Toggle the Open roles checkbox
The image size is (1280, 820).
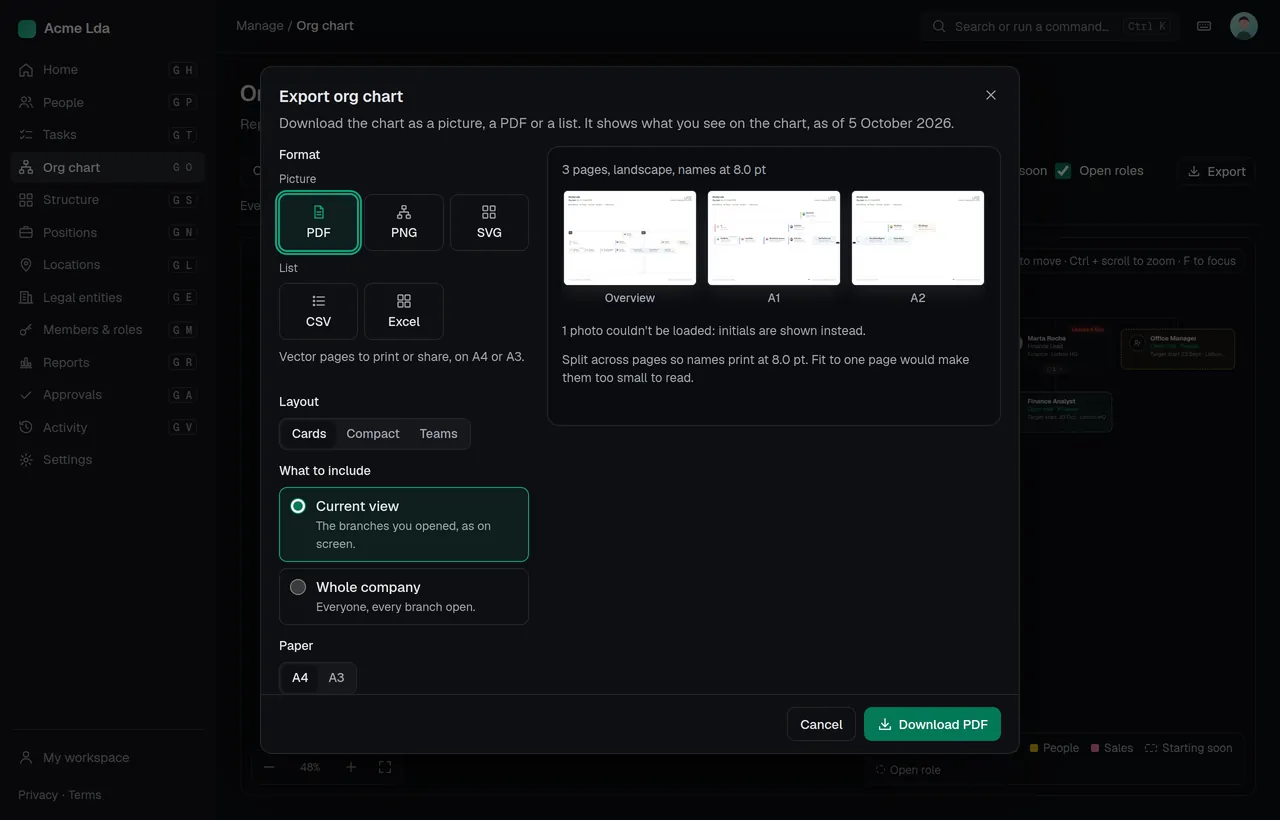(1063, 171)
